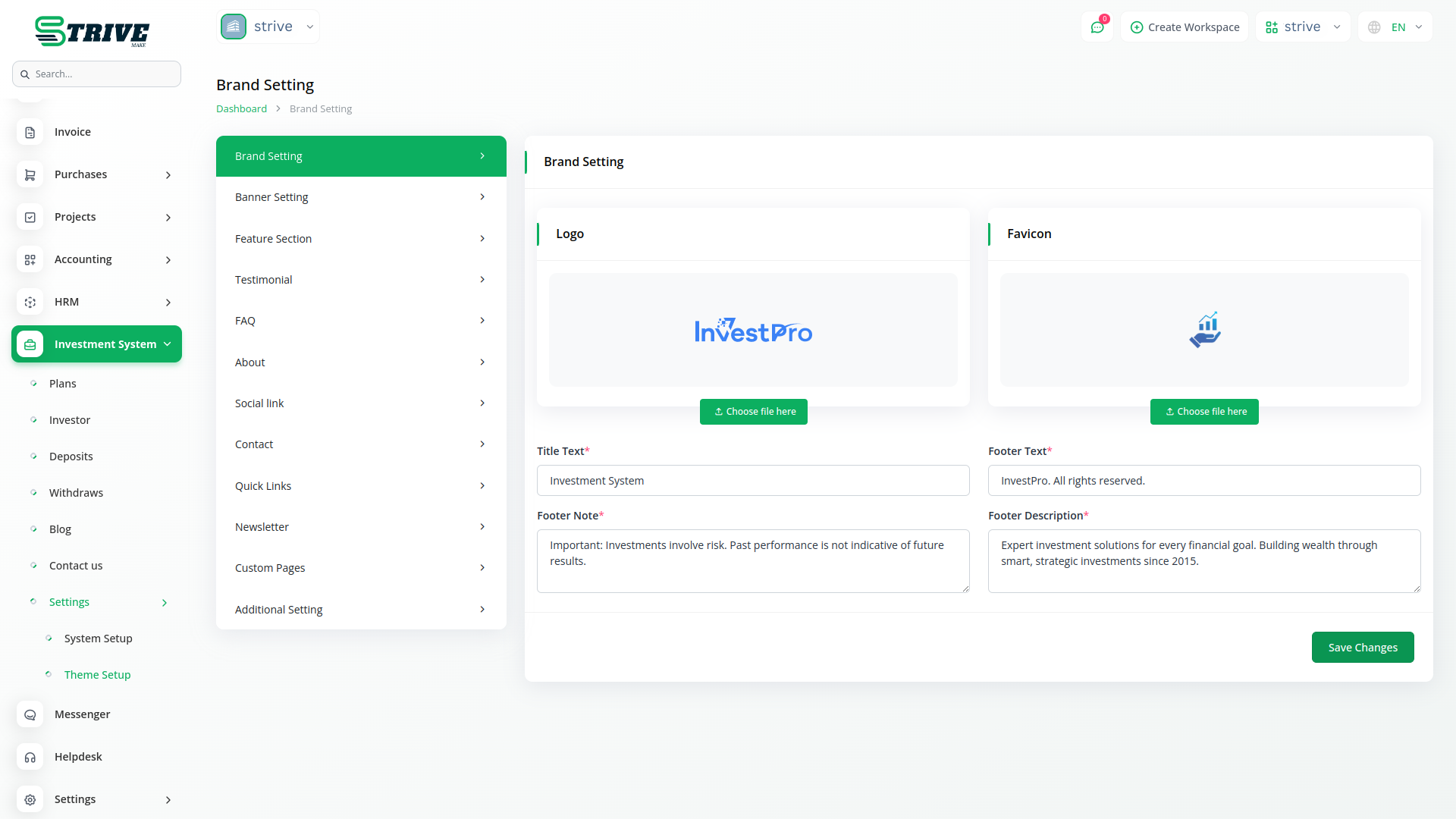1456x819 pixels.
Task: Open the strive workspace dropdown at top left
Action: (x=268, y=27)
